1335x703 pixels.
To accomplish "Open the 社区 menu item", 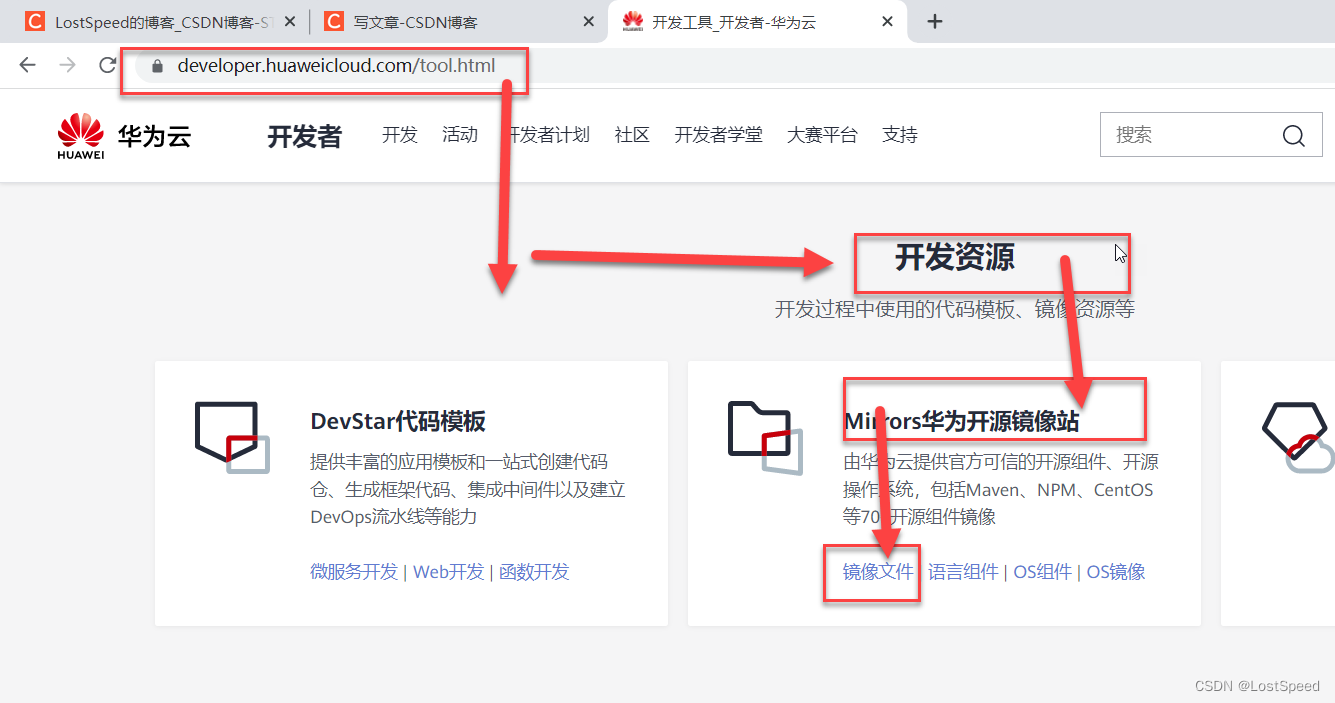I will [x=632, y=134].
